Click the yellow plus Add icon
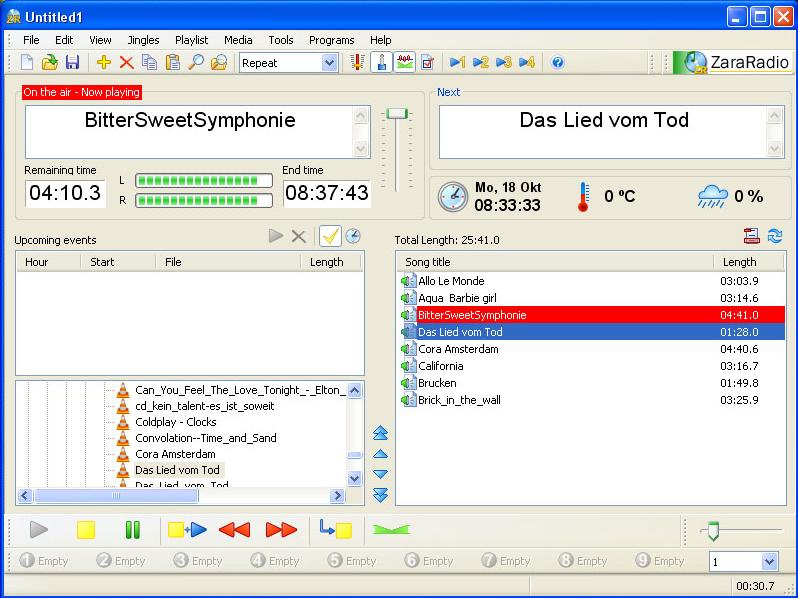 [x=104, y=63]
